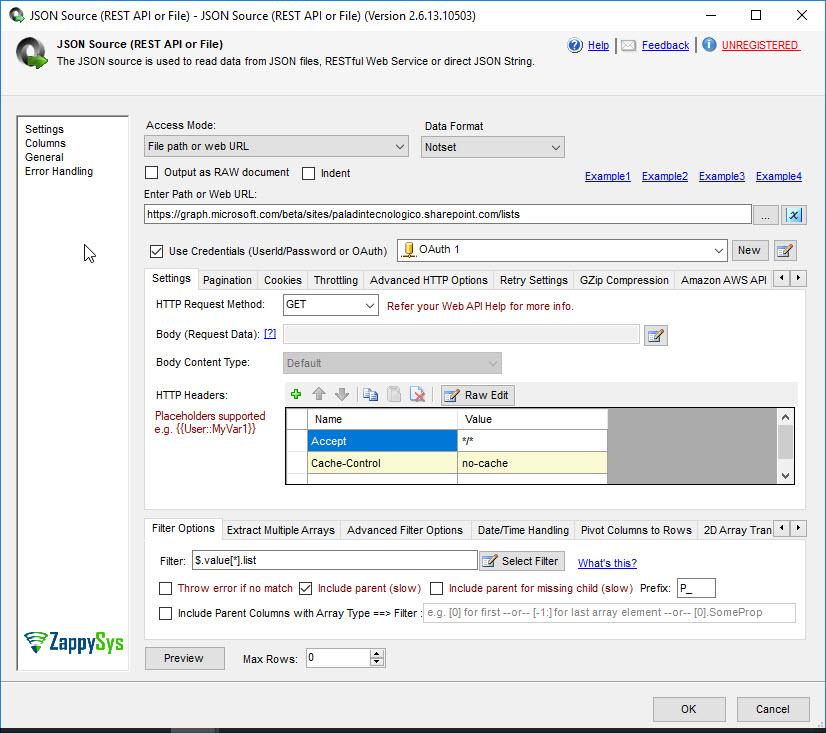Open Advanced Filter Options tab

(x=405, y=530)
